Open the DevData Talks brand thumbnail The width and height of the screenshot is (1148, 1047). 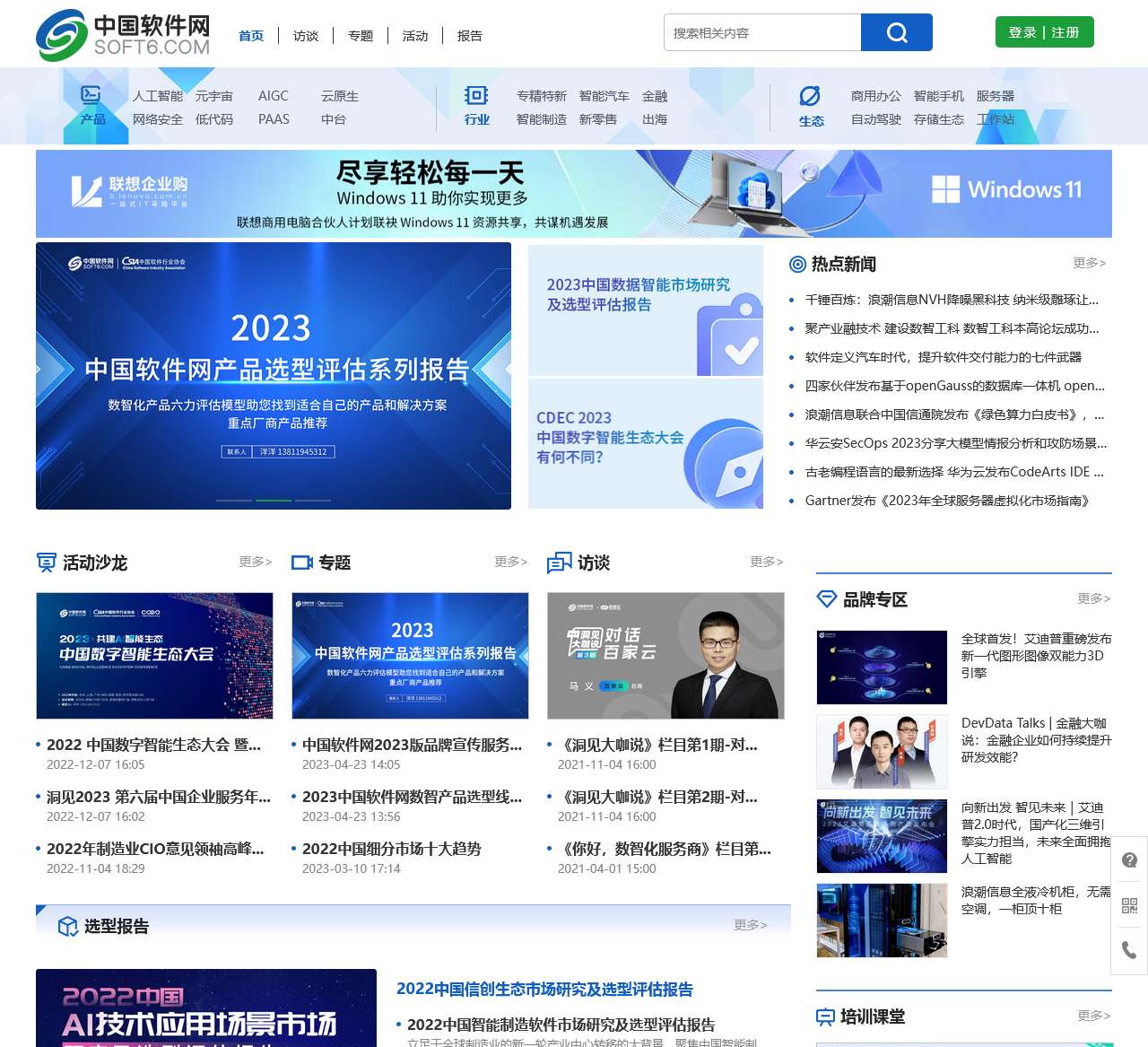point(882,752)
